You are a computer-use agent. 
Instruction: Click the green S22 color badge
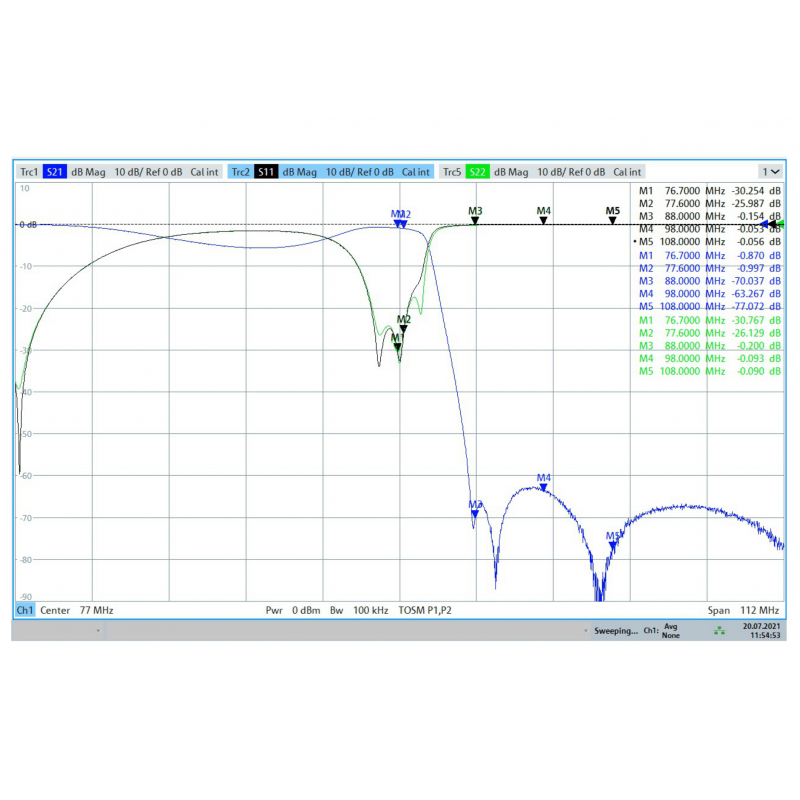(x=477, y=172)
